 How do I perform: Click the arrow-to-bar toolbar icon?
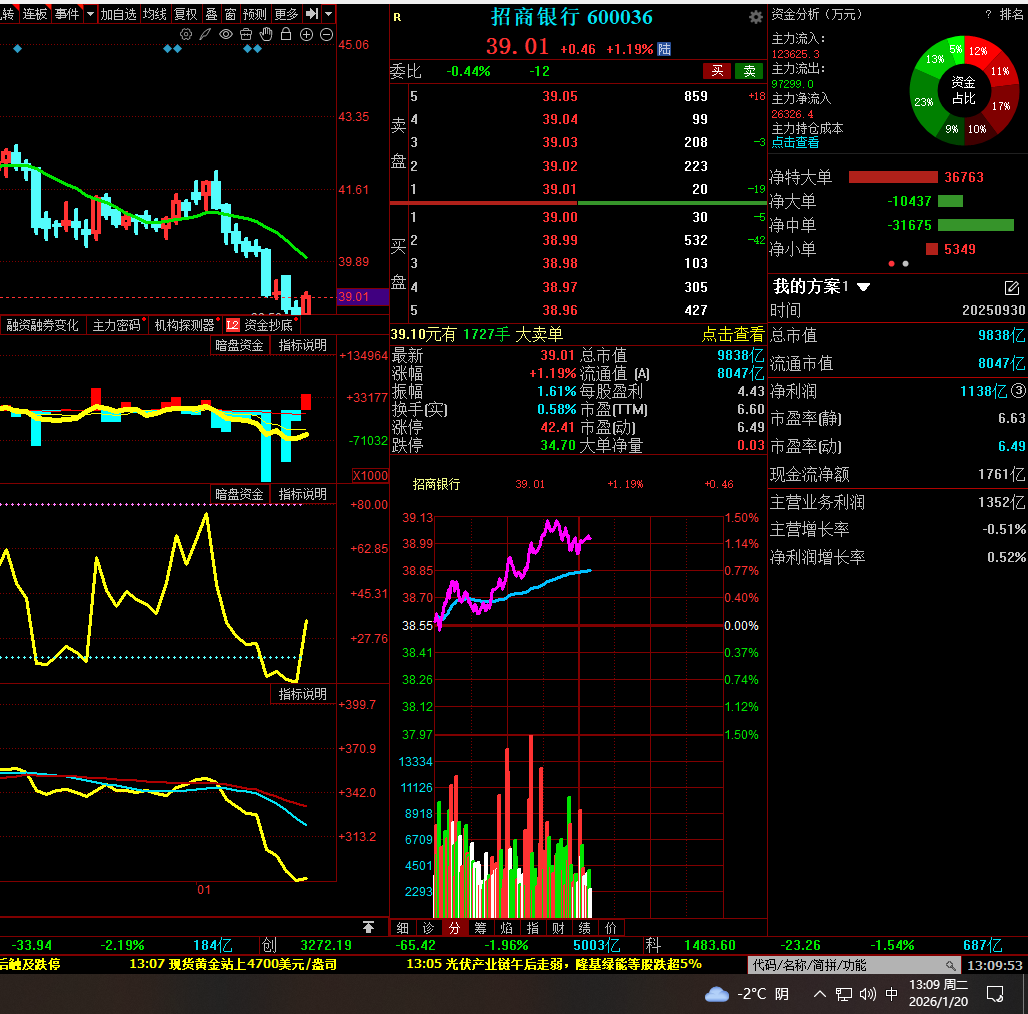pos(312,14)
